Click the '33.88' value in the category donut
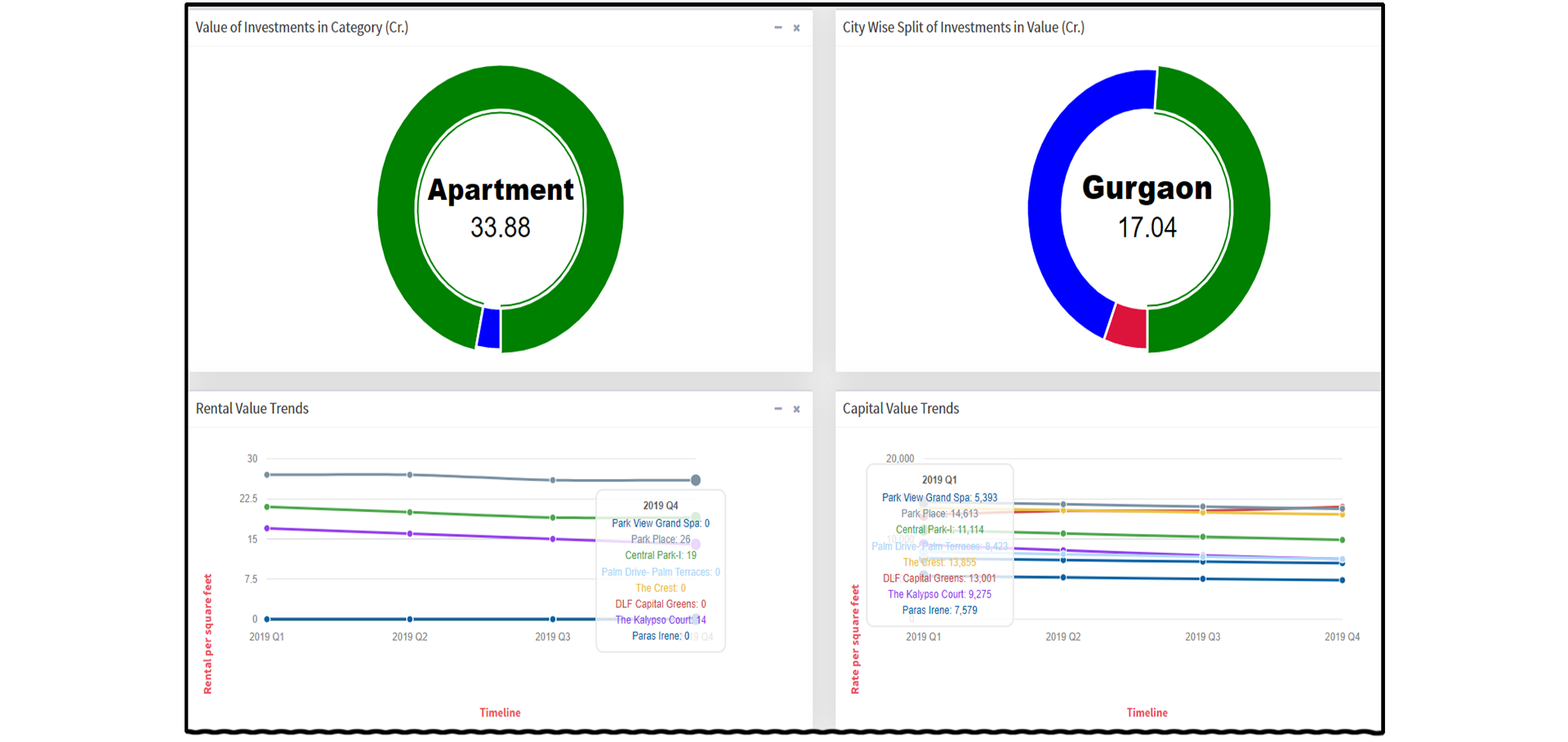The width and height of the screenshot is (1568, 742). [x=501, y=228]
